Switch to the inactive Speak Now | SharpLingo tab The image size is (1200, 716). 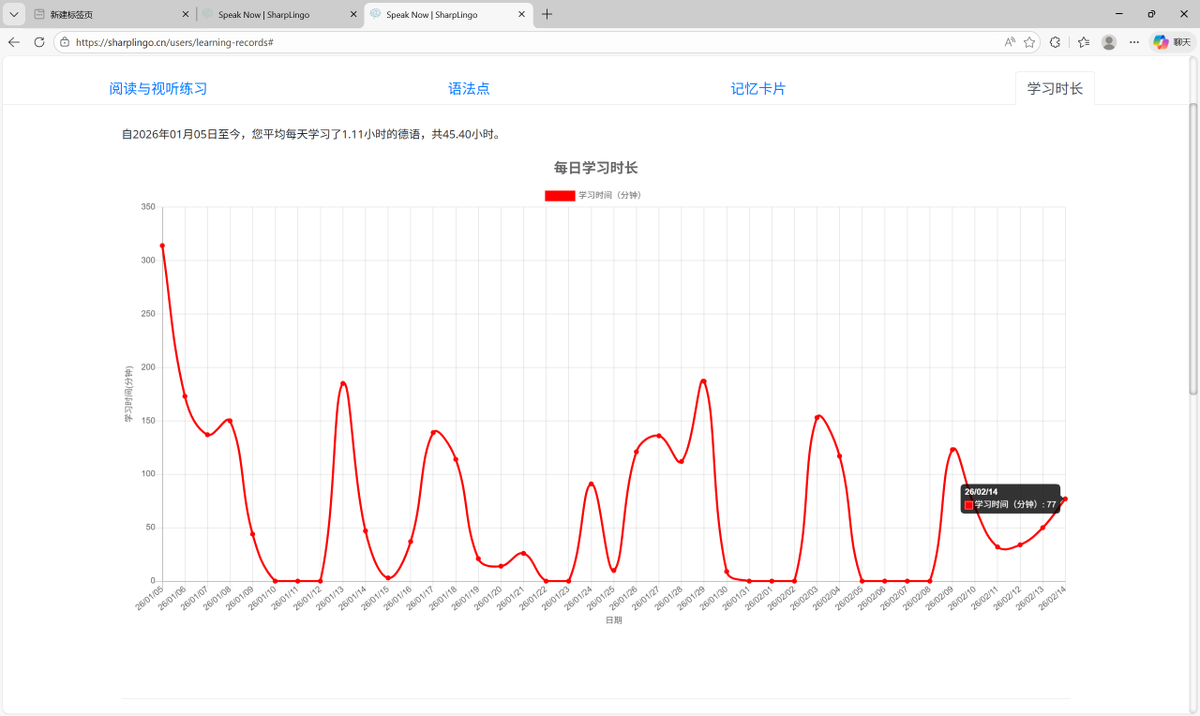coord(280,14)
